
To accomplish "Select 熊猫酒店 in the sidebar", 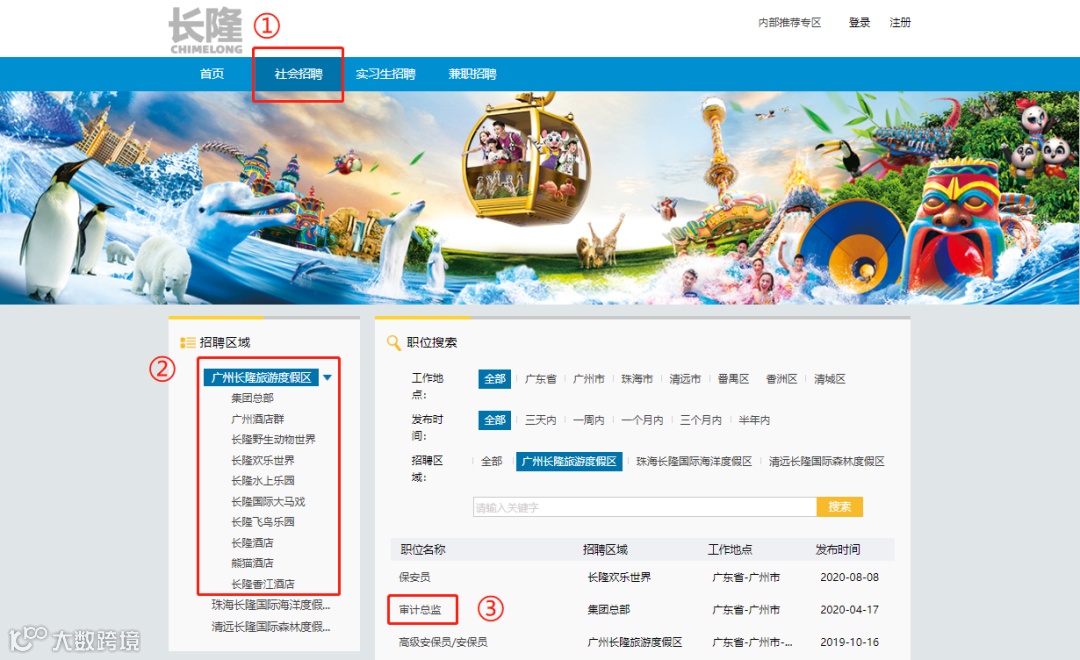I will point(252,563).
